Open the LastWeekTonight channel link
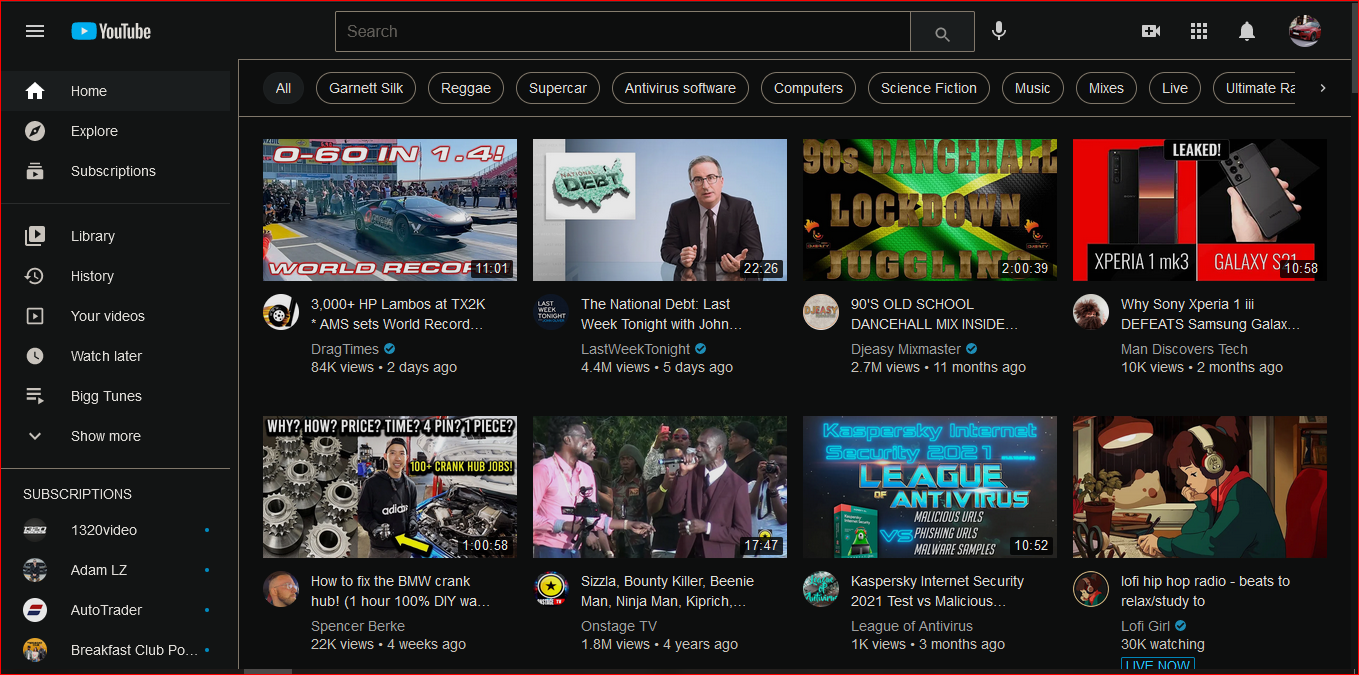The image size is (1359, 675). click(635, 349)
